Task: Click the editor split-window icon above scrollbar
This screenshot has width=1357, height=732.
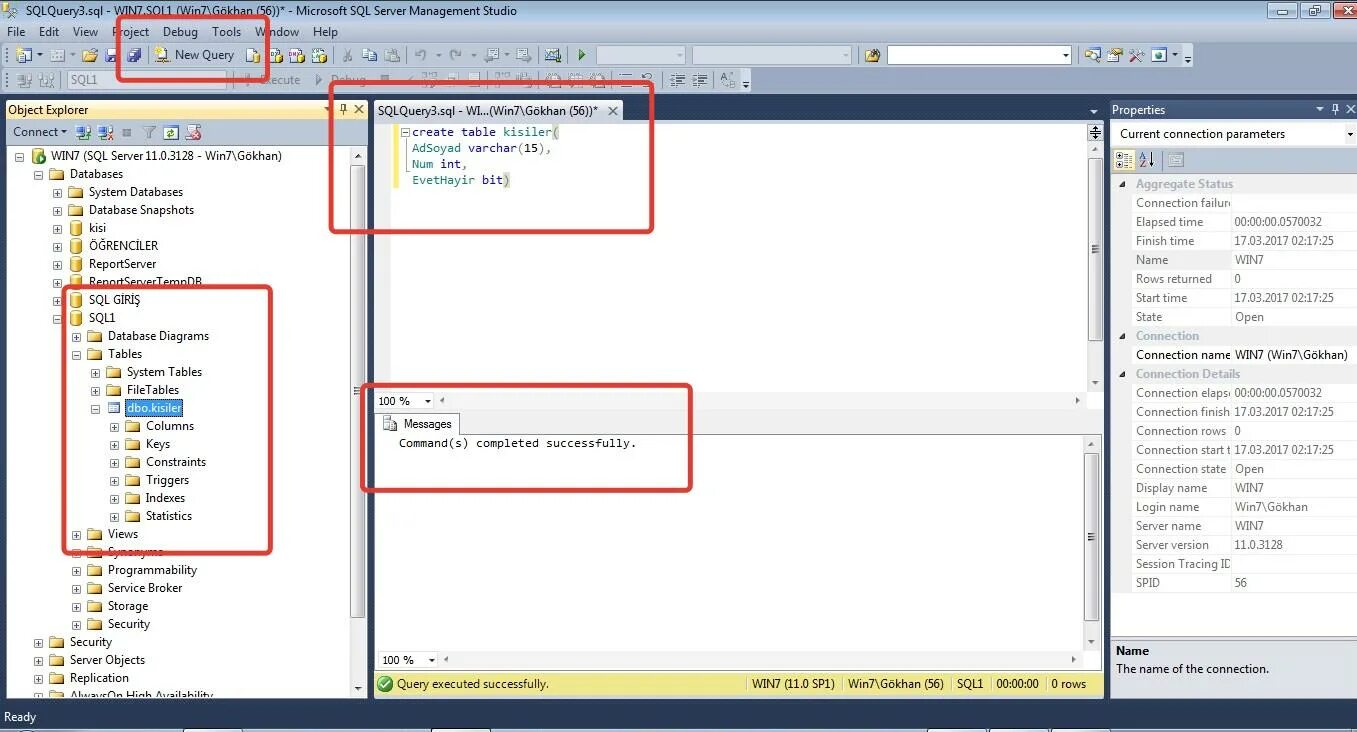Action: coord(1095,132)
